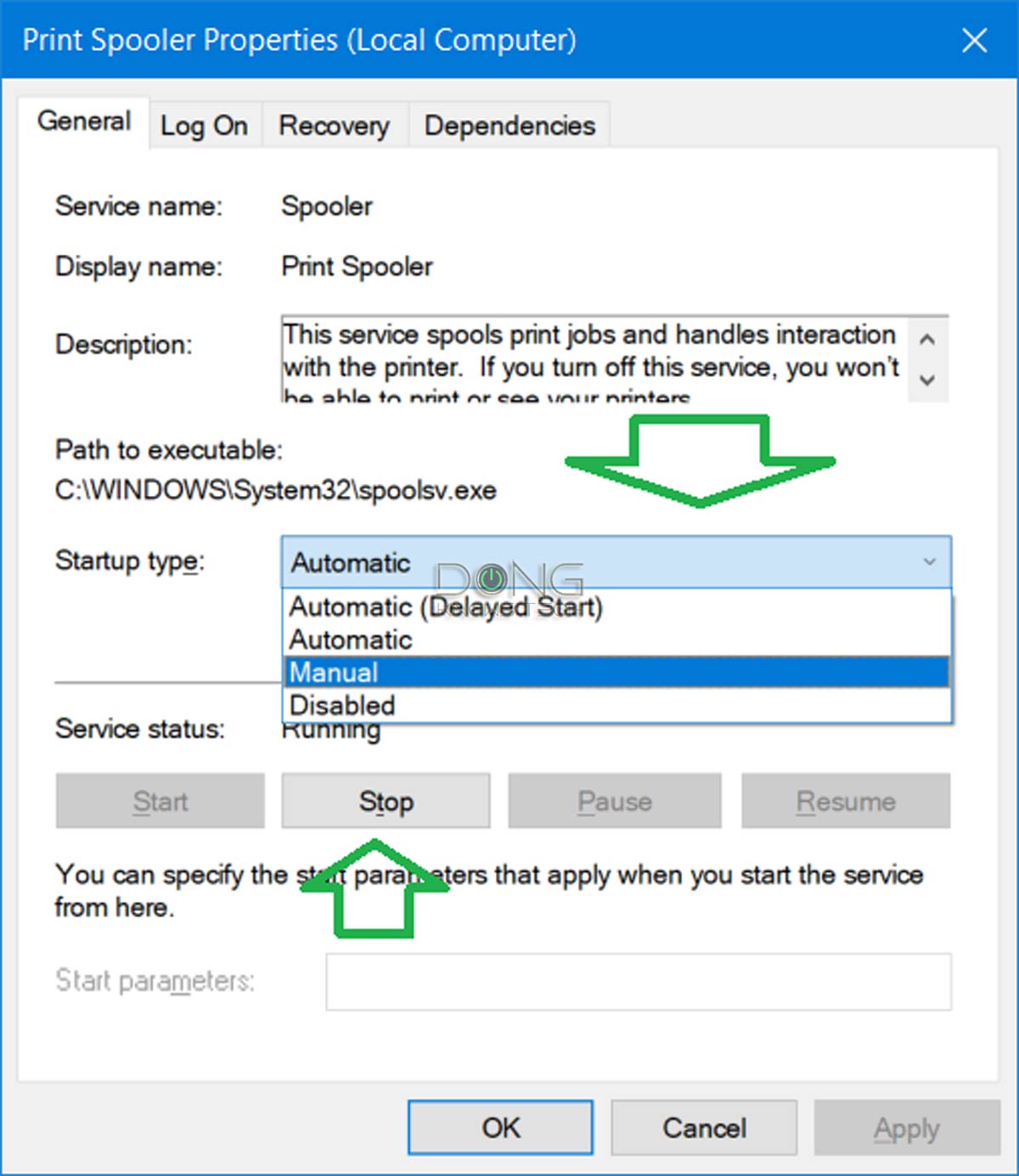Switch to the General tab
This screenshot has height=1176, width=1019.
84,122
